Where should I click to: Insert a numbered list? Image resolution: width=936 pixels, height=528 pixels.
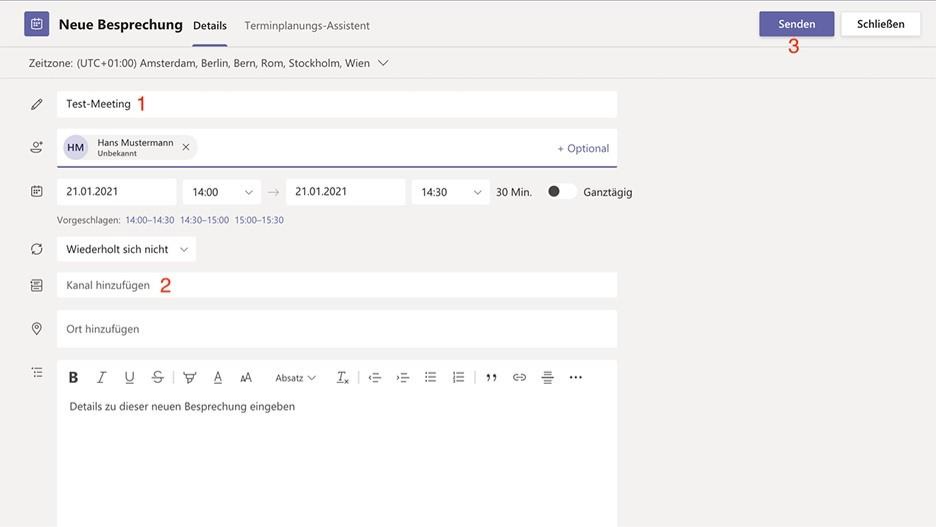[458, 377]
